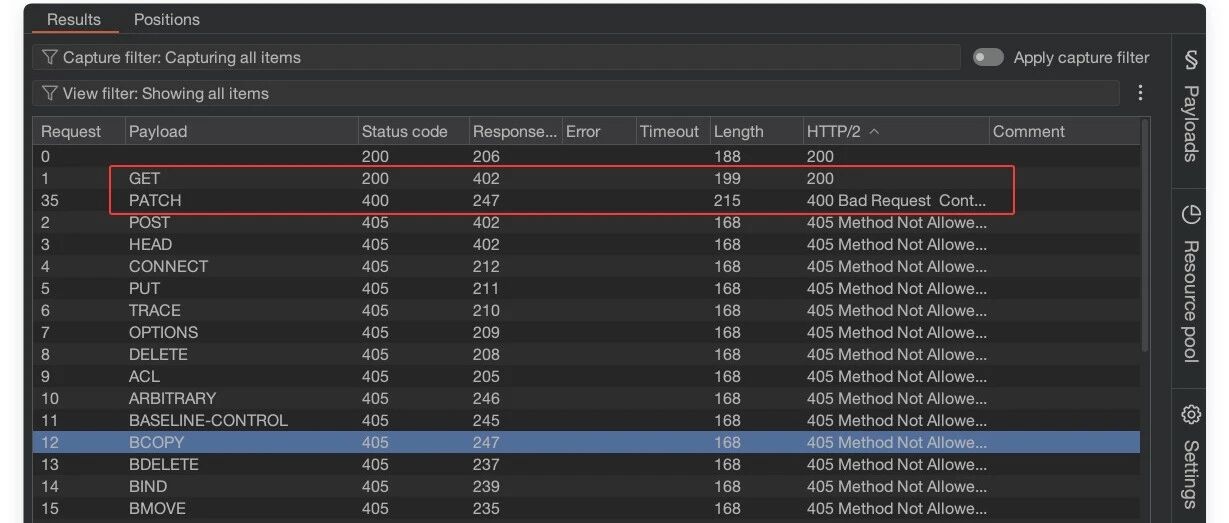Viewport: 1229px width, 523px height.
Task: Sort by the Error column header
Action: click(x=598, y=131)
